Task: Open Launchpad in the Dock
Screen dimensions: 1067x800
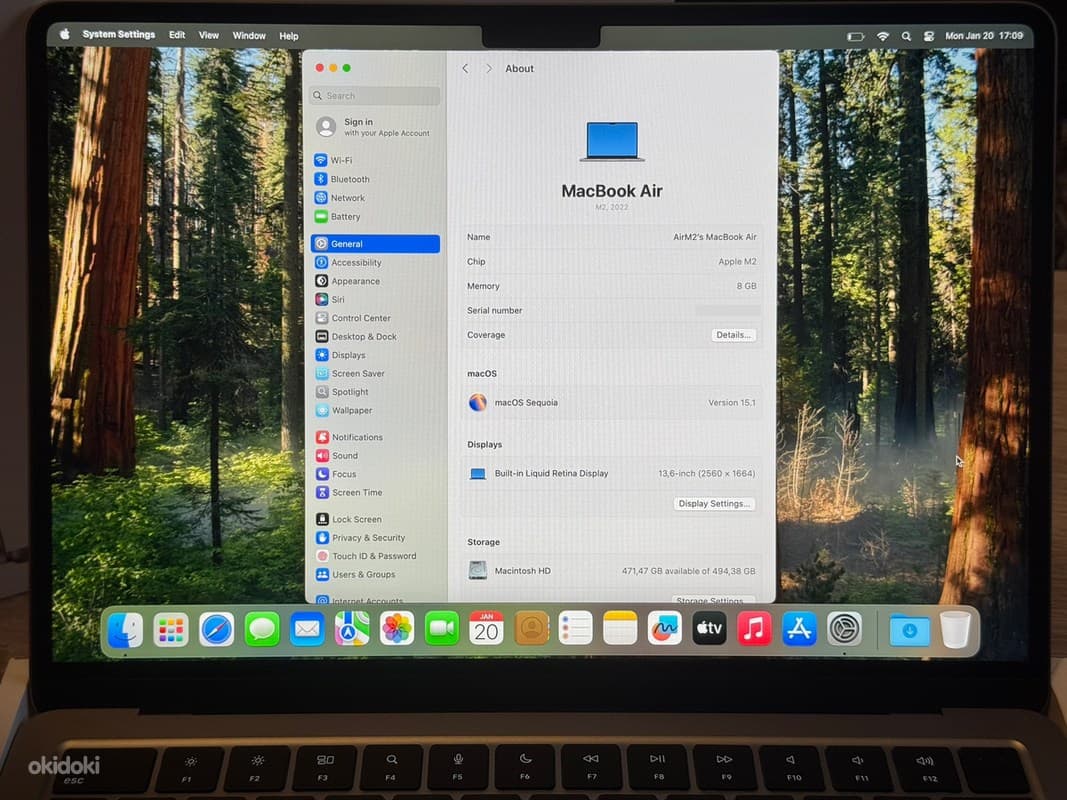Action: tap(171, 629)
